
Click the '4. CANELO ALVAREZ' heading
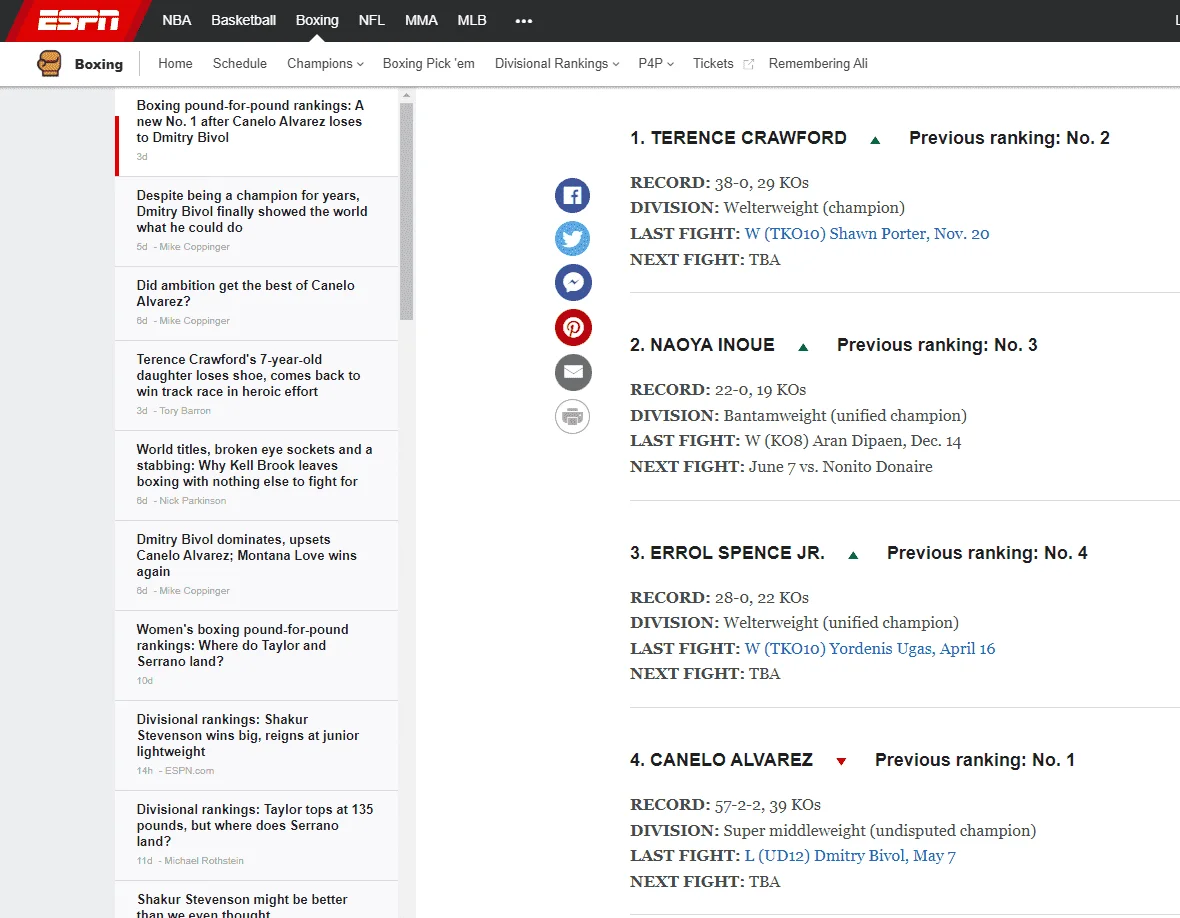tap(721, 760)
